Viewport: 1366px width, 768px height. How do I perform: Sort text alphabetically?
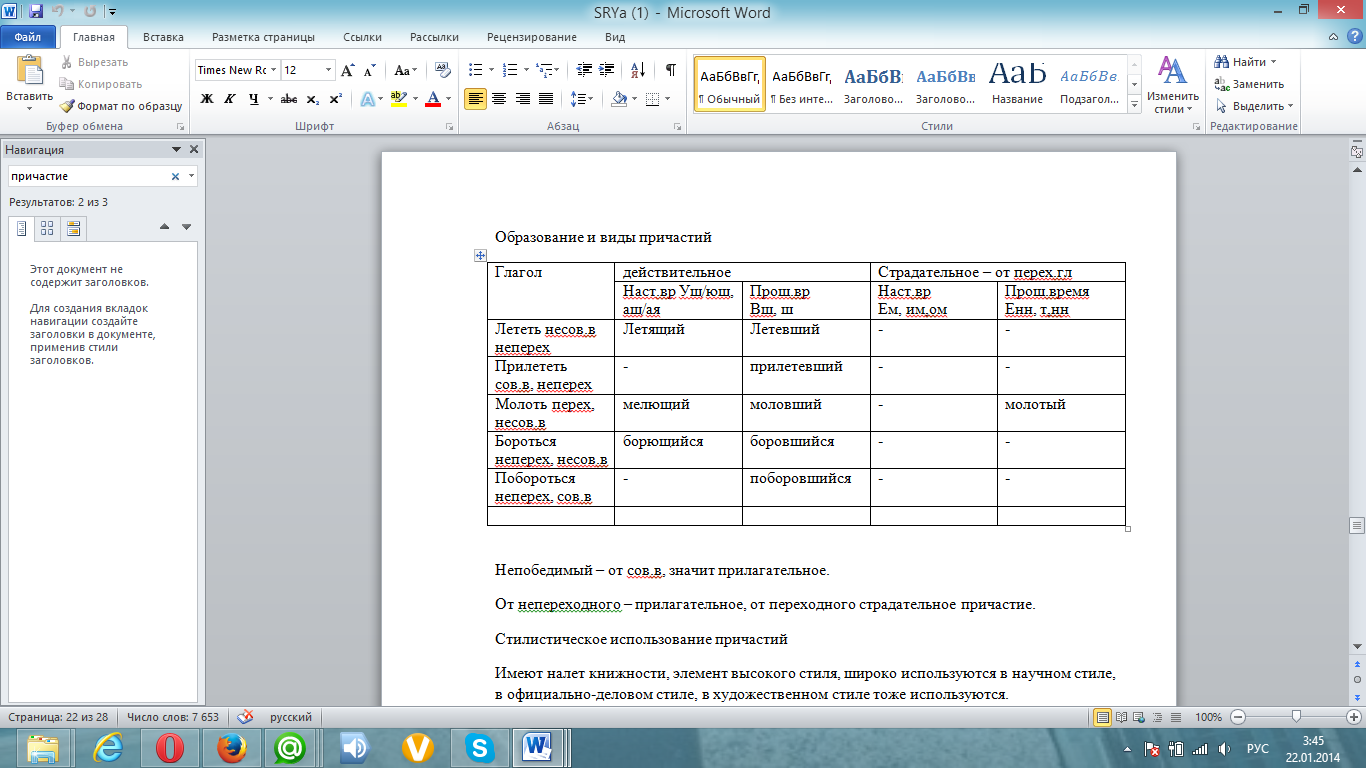click(637, 70)
